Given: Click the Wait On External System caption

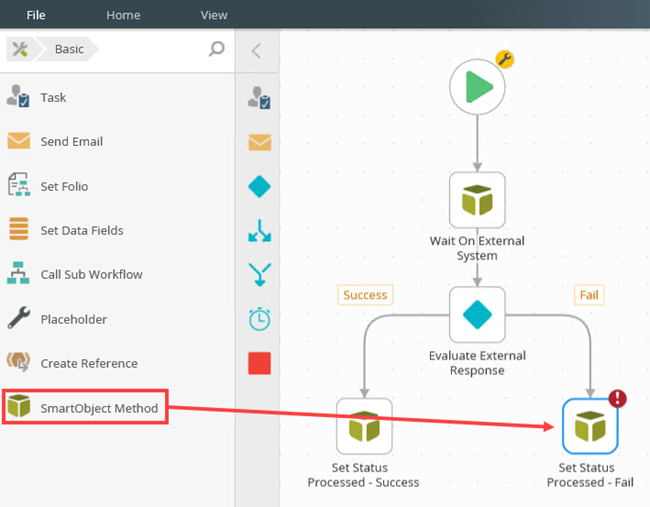Looking at the screenshot, I should click(477, 248).
